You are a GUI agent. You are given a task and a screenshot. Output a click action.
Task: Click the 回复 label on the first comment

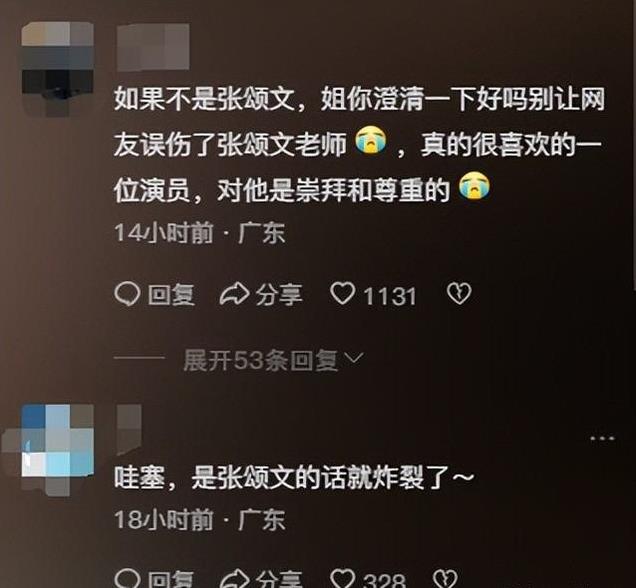[171, 295]
